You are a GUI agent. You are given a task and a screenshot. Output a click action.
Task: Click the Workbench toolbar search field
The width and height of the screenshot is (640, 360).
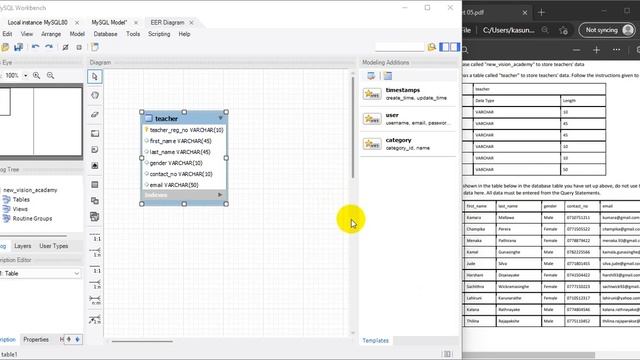[x=400, y=47]
